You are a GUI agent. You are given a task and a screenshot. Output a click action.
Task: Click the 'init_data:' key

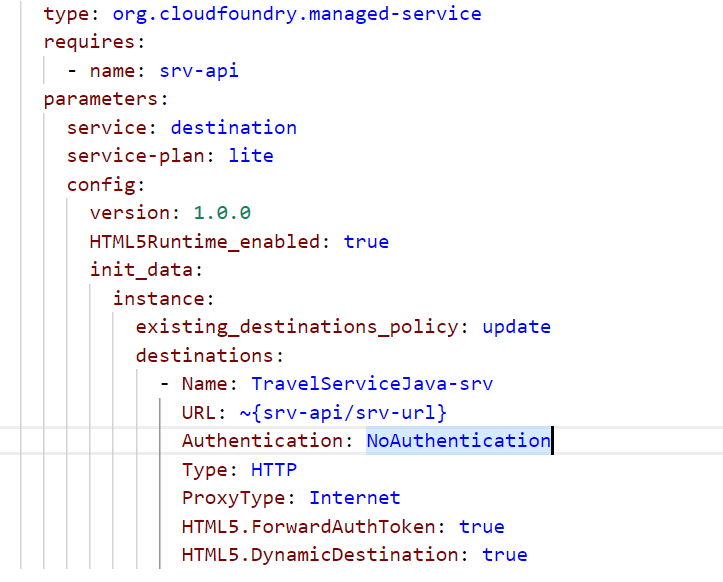point(146,270)
